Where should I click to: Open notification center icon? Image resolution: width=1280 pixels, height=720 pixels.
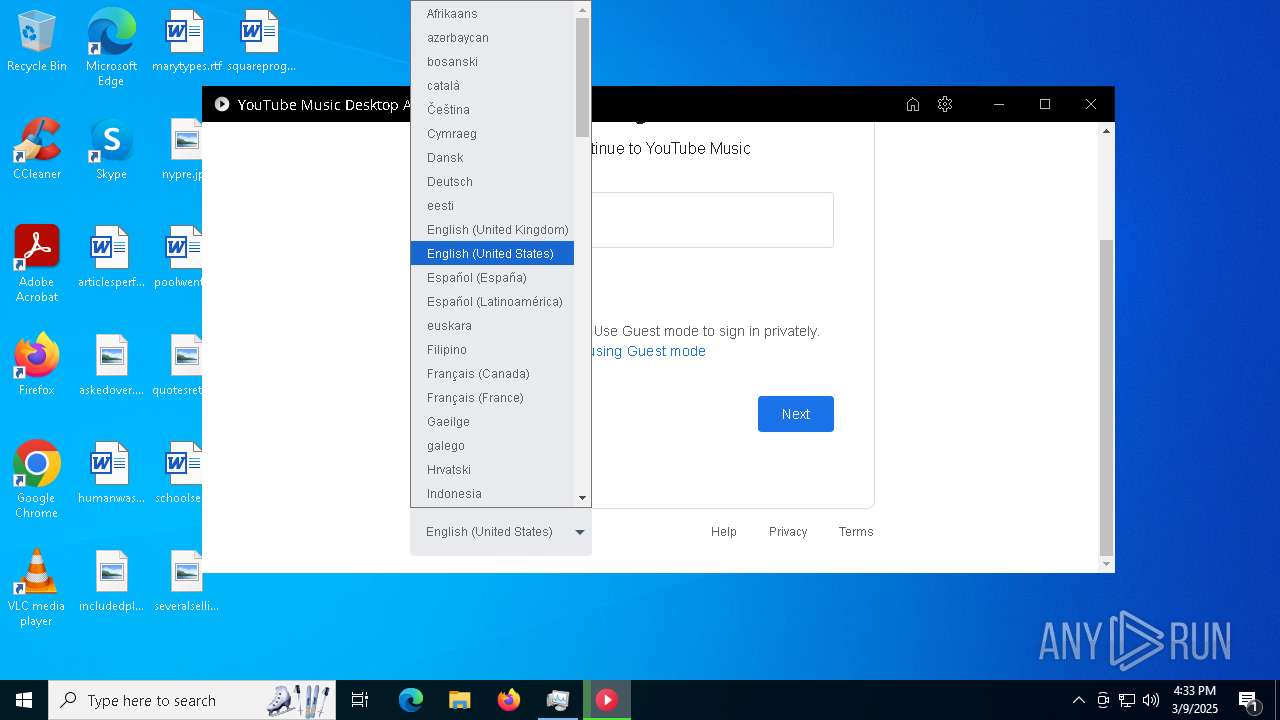pyautogui.click(x=1248, y=701)
